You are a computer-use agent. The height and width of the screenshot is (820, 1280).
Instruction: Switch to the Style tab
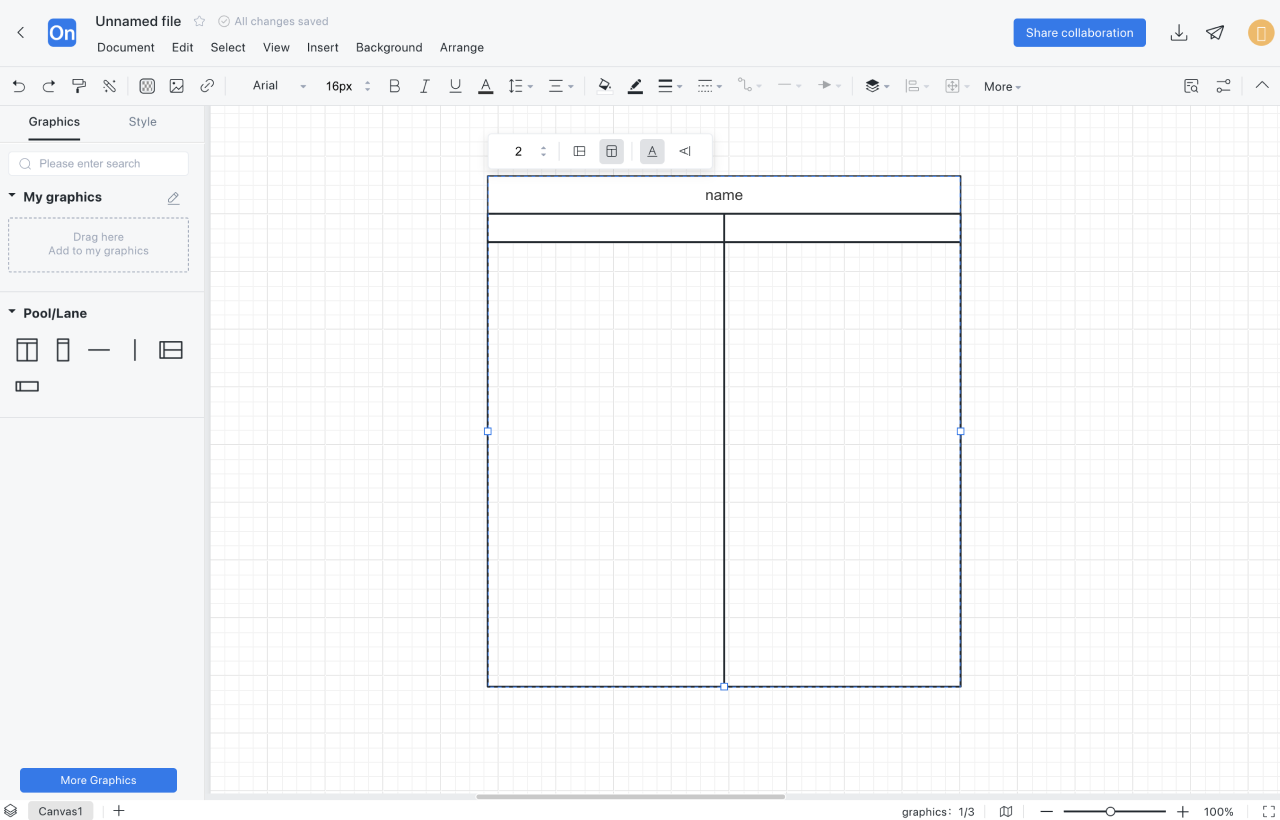[x=142, y=122]
